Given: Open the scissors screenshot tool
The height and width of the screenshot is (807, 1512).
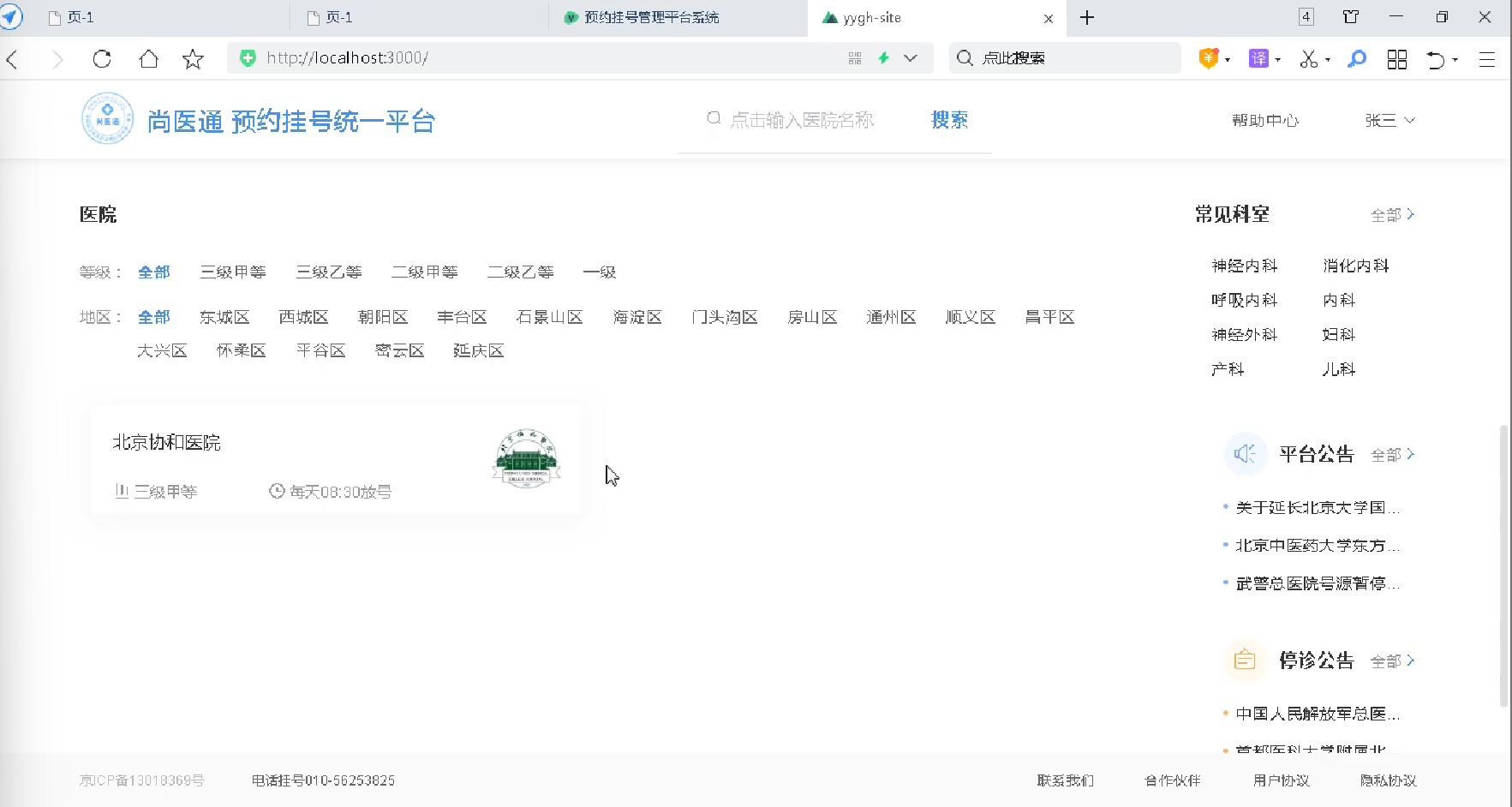Looking at the screenshot, I should click(1308, 58).
